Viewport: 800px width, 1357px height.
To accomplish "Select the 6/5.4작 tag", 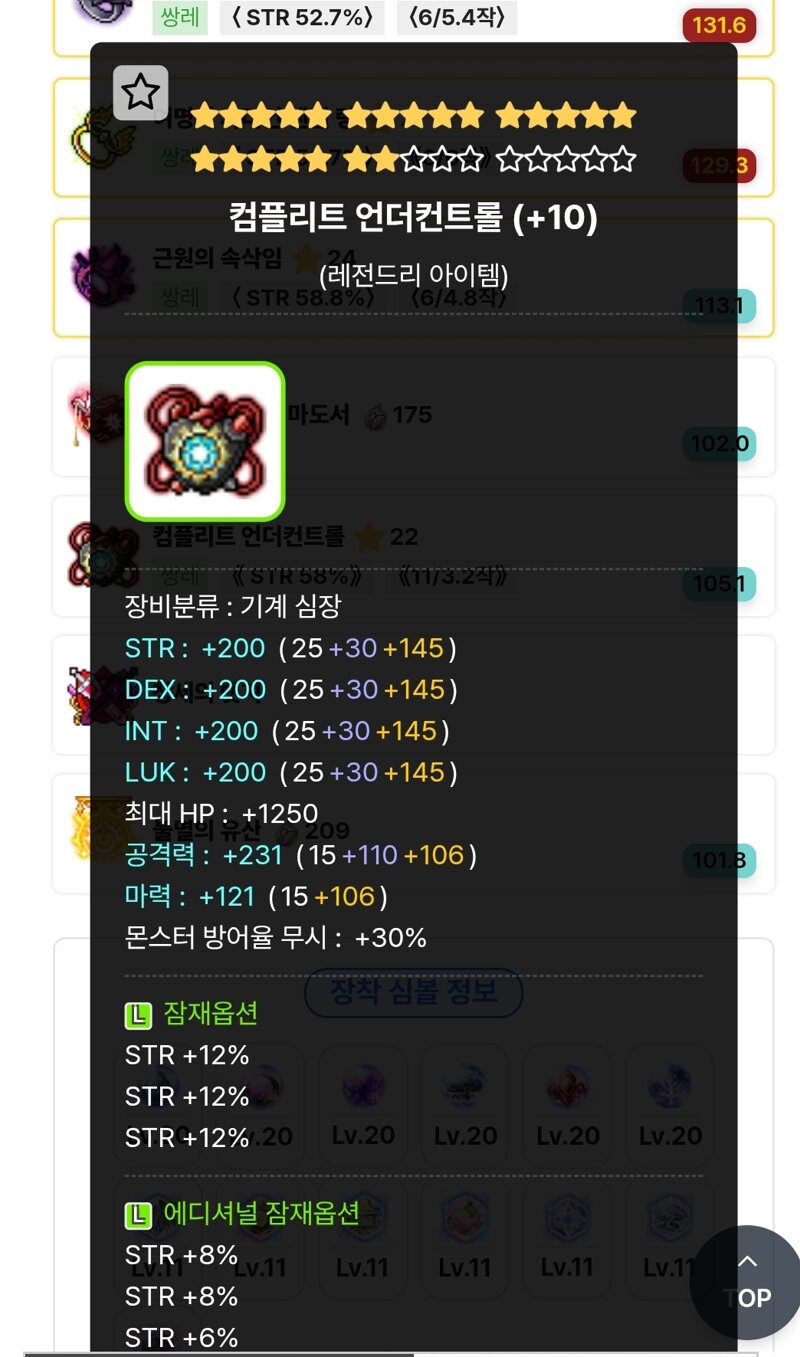I will coord(457,17).
